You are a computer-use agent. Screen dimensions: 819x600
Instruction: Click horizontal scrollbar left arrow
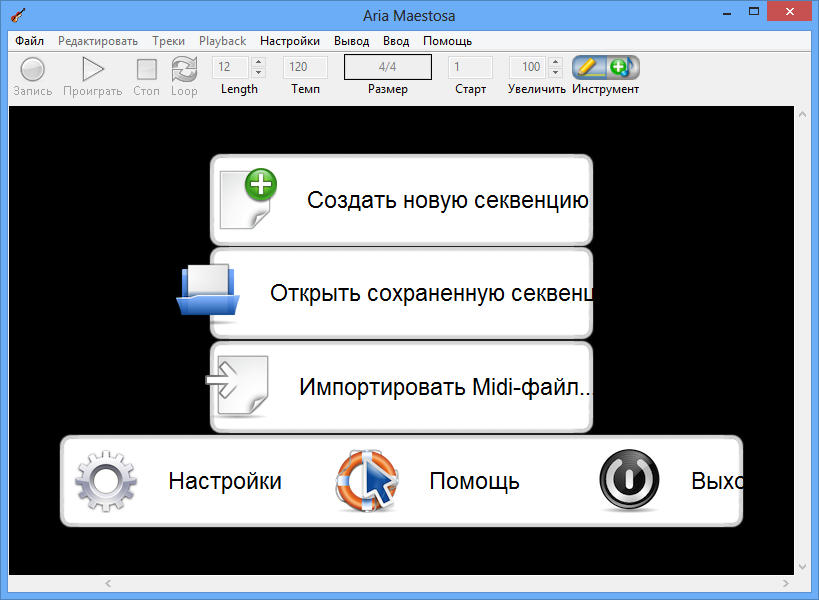(108, 583)
